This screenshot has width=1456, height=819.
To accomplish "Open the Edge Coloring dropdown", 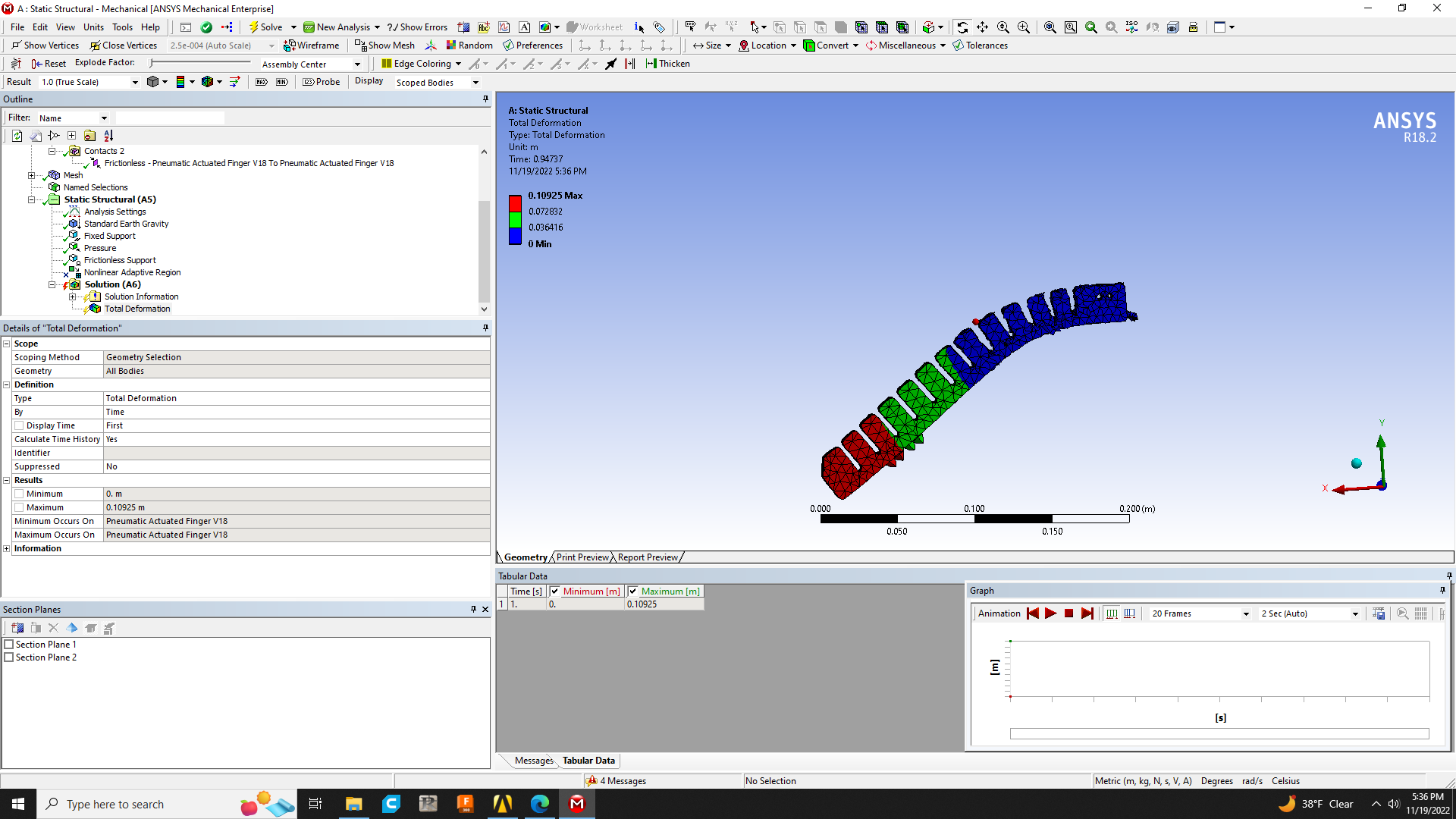I will pyautogui.click(x=458, y=64).
